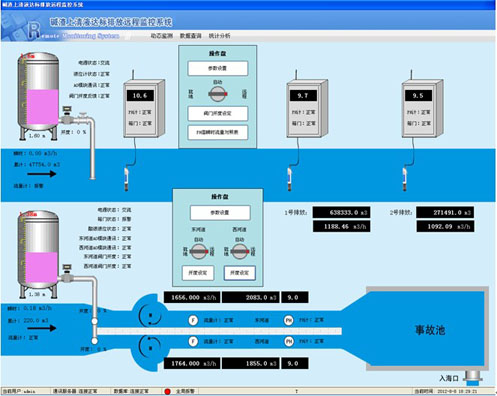Screen dimensions: 497x396
Task: Click the 东河道 开度设定 button
Action: (x=198, y=273)
